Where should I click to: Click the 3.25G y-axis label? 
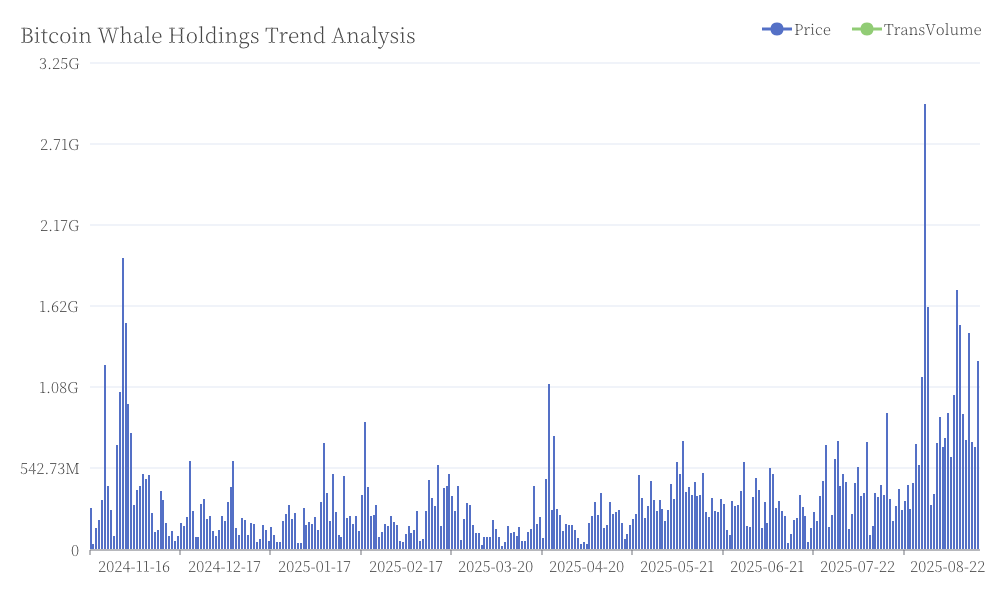59,64
